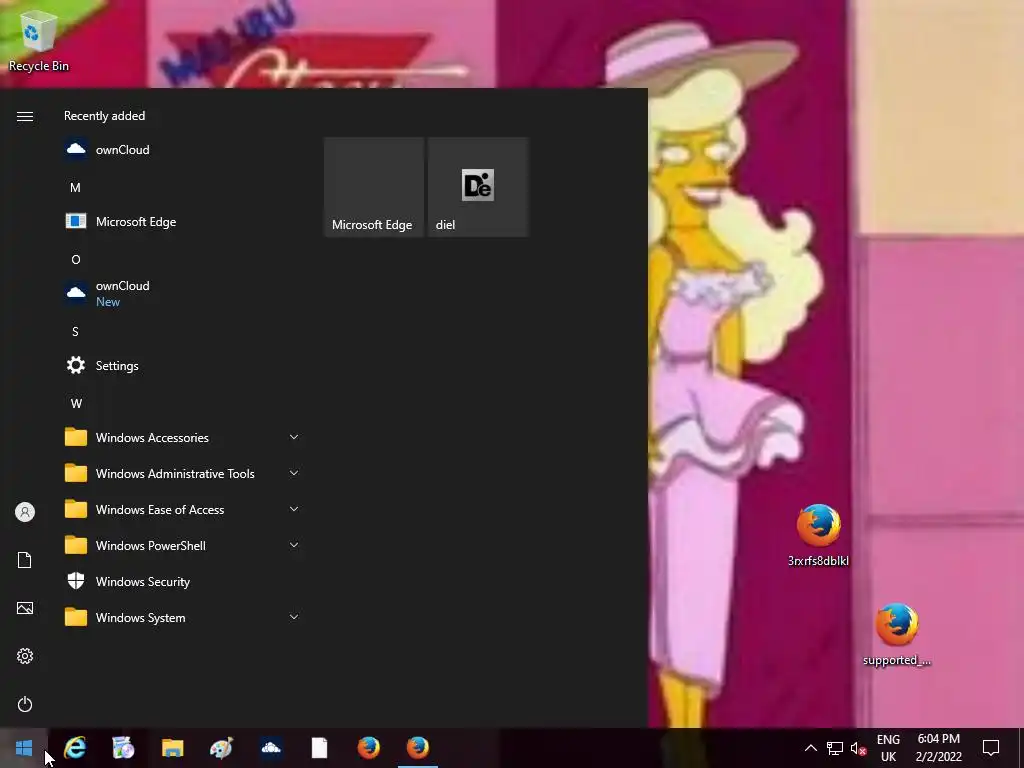Open the clock showing 6:04 PM

click(938, 748)
